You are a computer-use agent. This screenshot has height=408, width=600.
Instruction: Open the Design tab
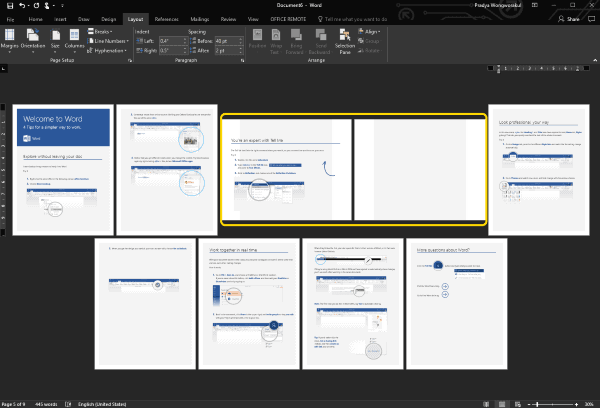pyautogui.click(x=108, y=18)
